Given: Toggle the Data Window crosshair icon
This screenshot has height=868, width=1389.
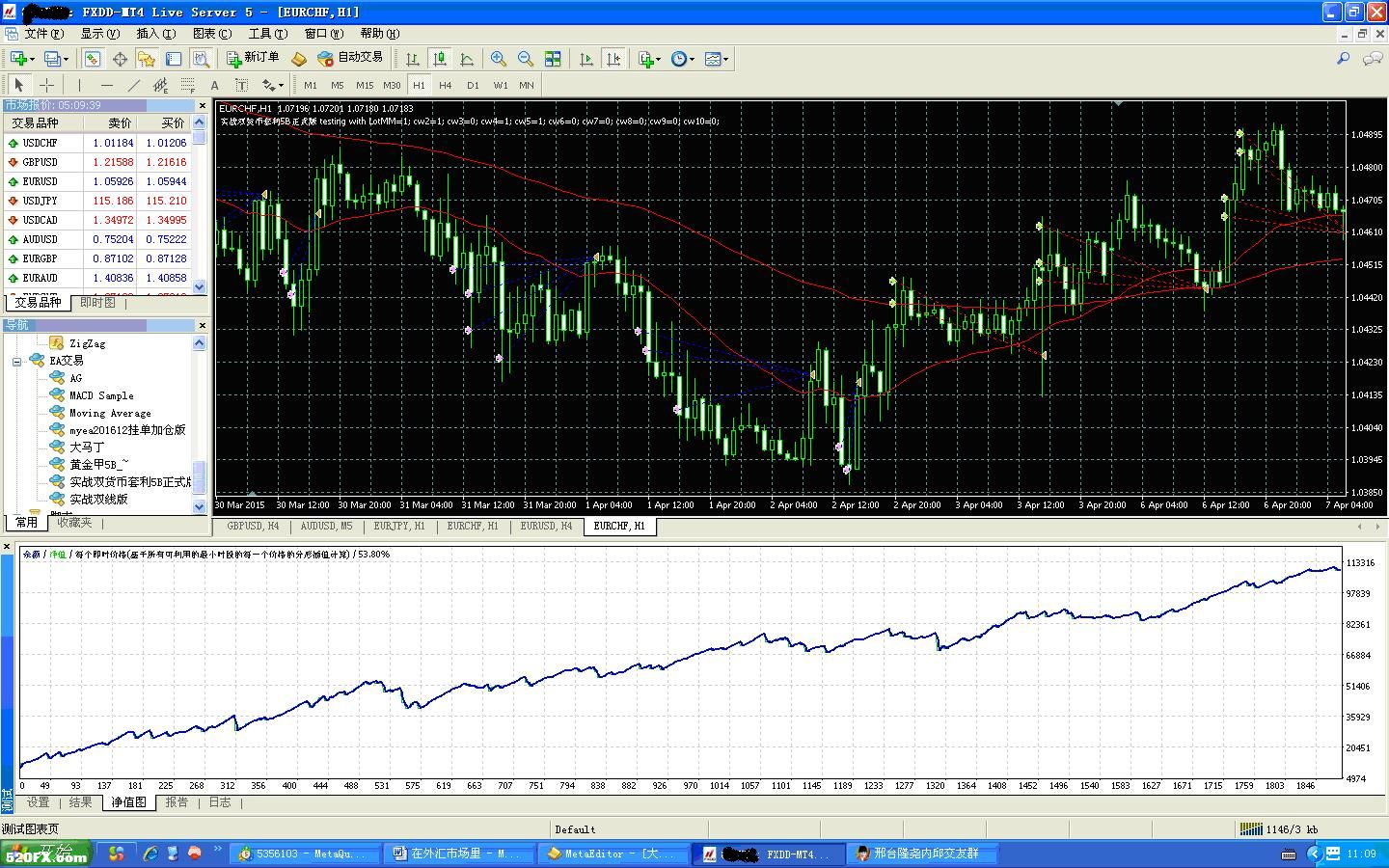Looking at the screenshot, I should (x=120, y=59).
